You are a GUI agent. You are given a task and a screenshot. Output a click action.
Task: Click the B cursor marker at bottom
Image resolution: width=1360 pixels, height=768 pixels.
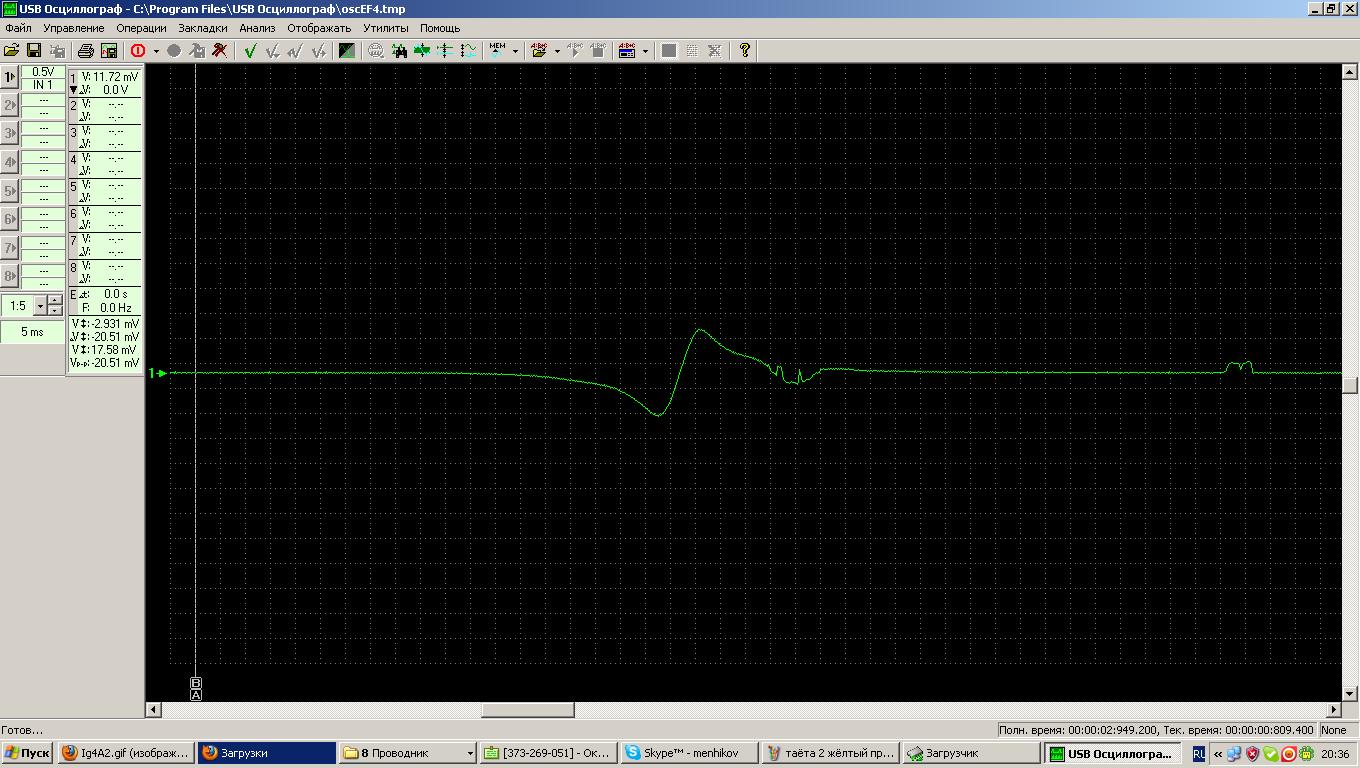[196, 683]
